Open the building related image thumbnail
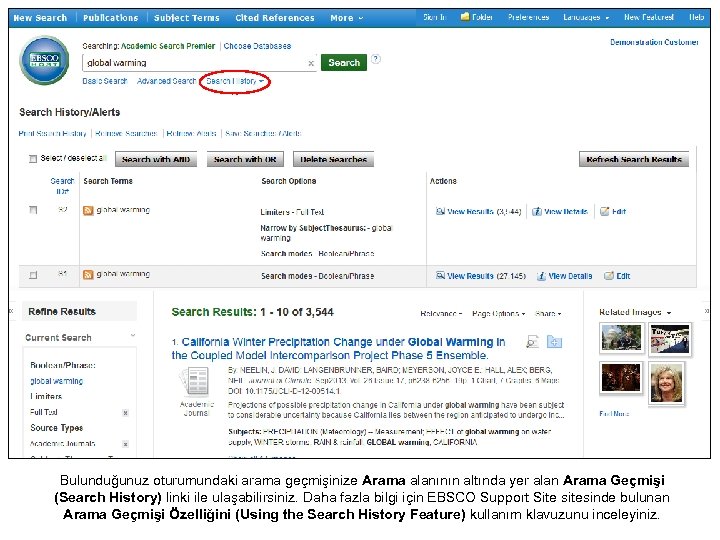The image size is (720, 540). 622,338
